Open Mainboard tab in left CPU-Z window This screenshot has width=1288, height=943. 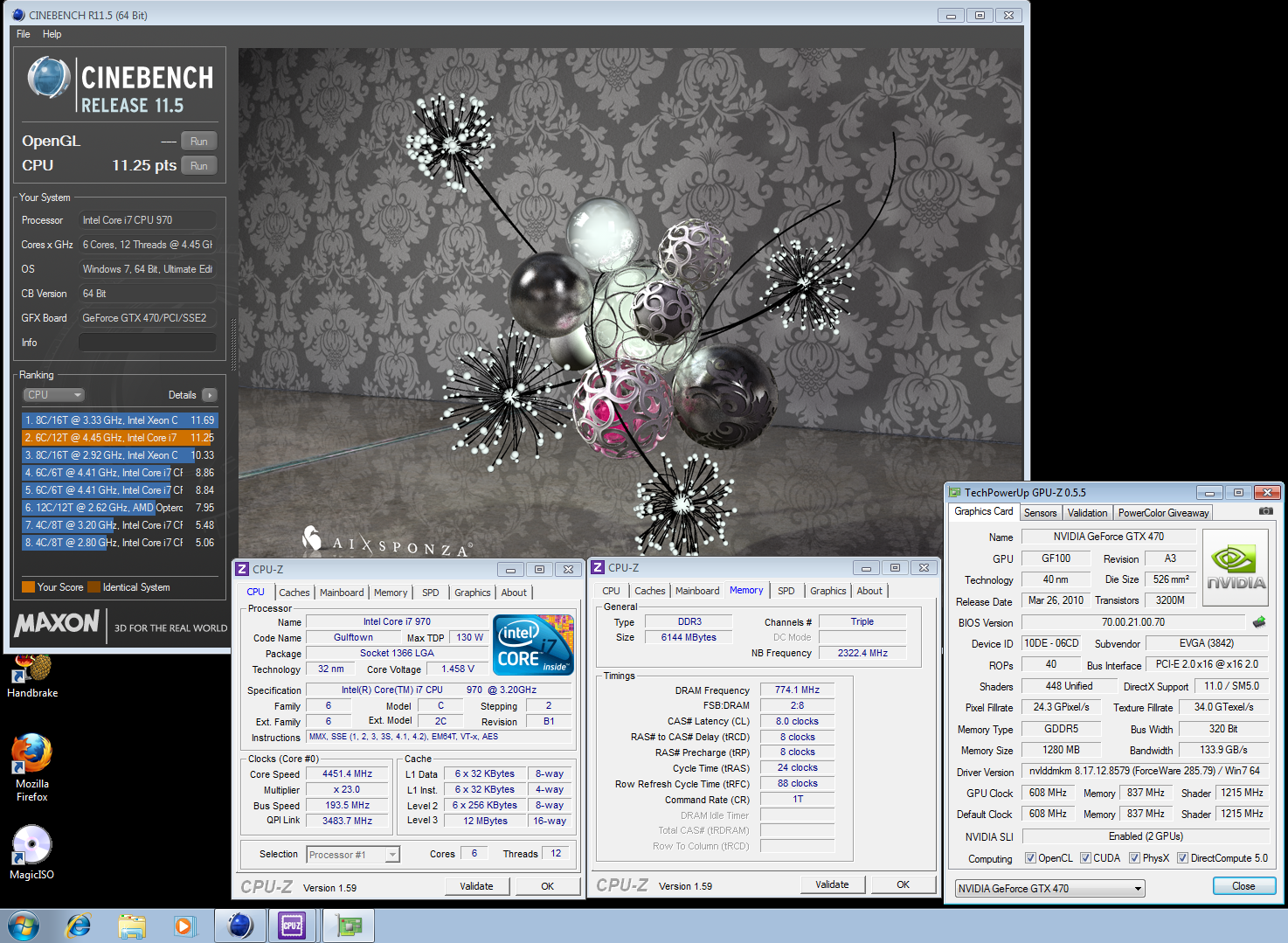[x=342, y=593]
